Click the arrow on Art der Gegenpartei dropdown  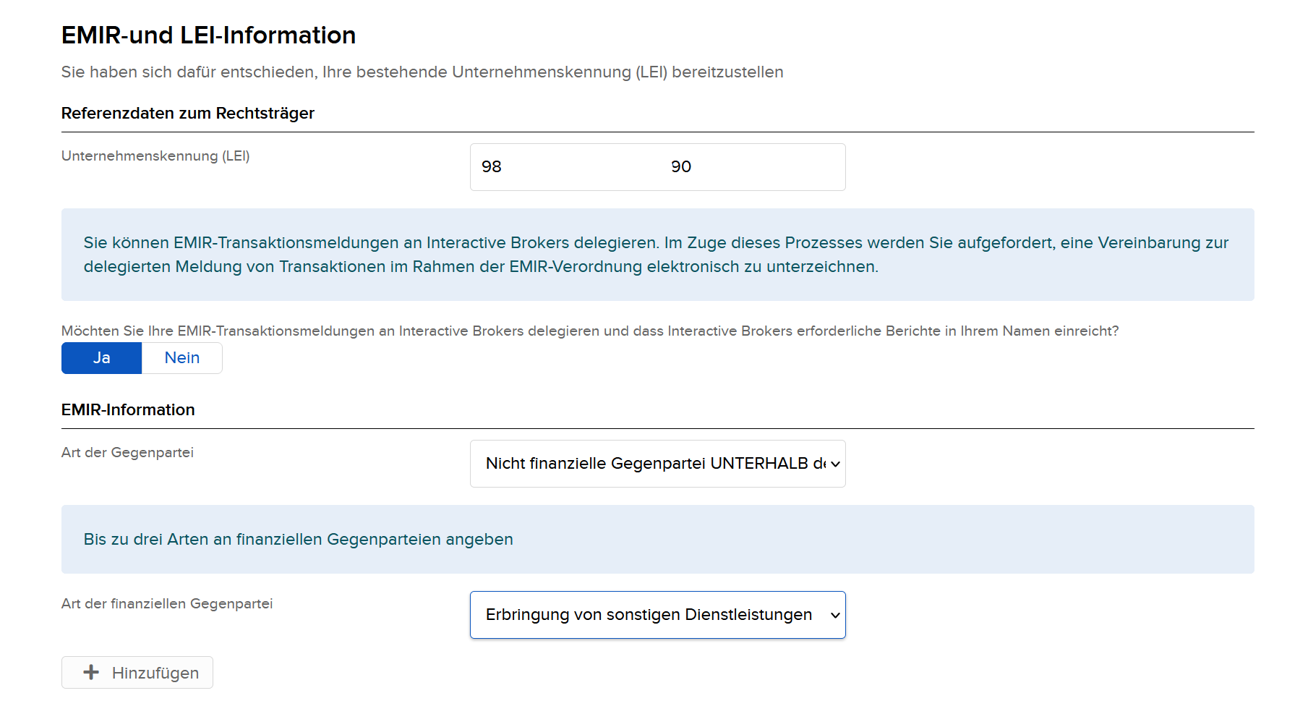[834, 464]
